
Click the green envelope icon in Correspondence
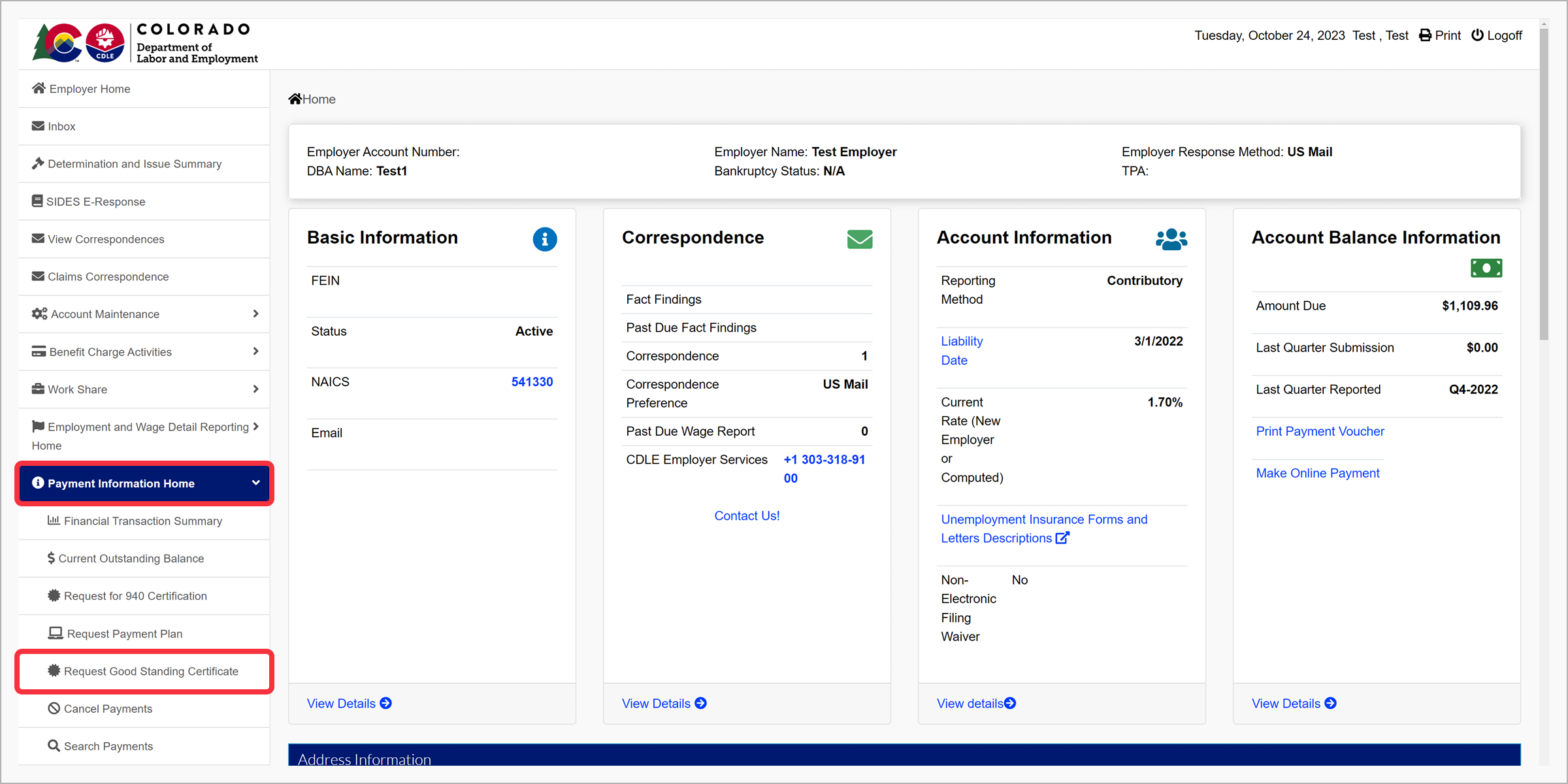pos(859,239)
